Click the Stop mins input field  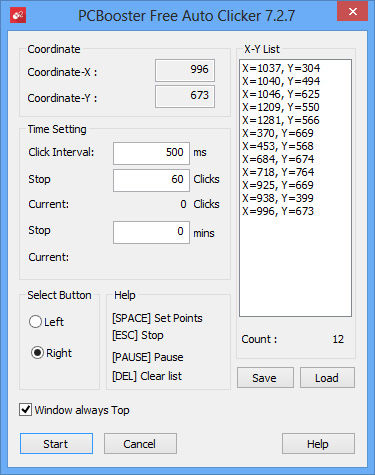click(151, 232)
